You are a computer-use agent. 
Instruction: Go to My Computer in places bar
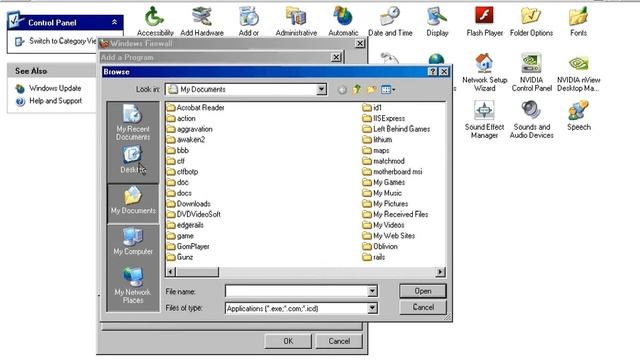133,242
